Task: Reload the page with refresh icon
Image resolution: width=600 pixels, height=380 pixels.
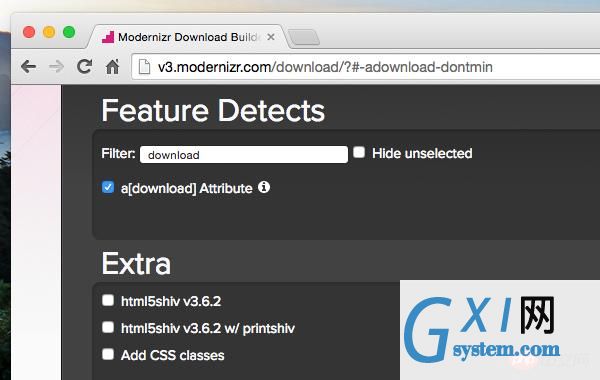Action: 84,66
